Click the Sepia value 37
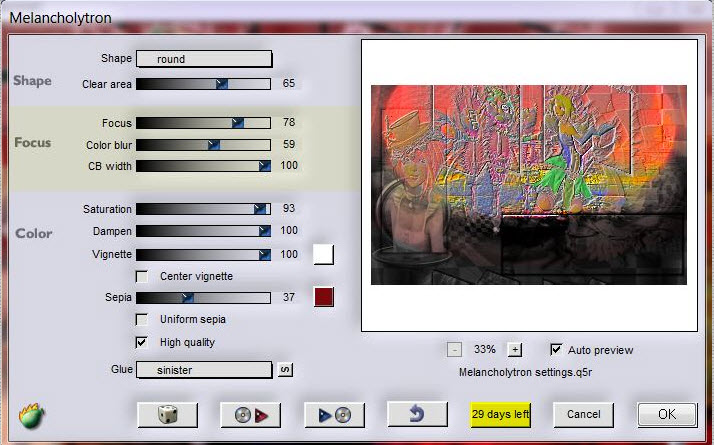Image resolution: width=714 pixels, height=445 pixels. [289, 297]
